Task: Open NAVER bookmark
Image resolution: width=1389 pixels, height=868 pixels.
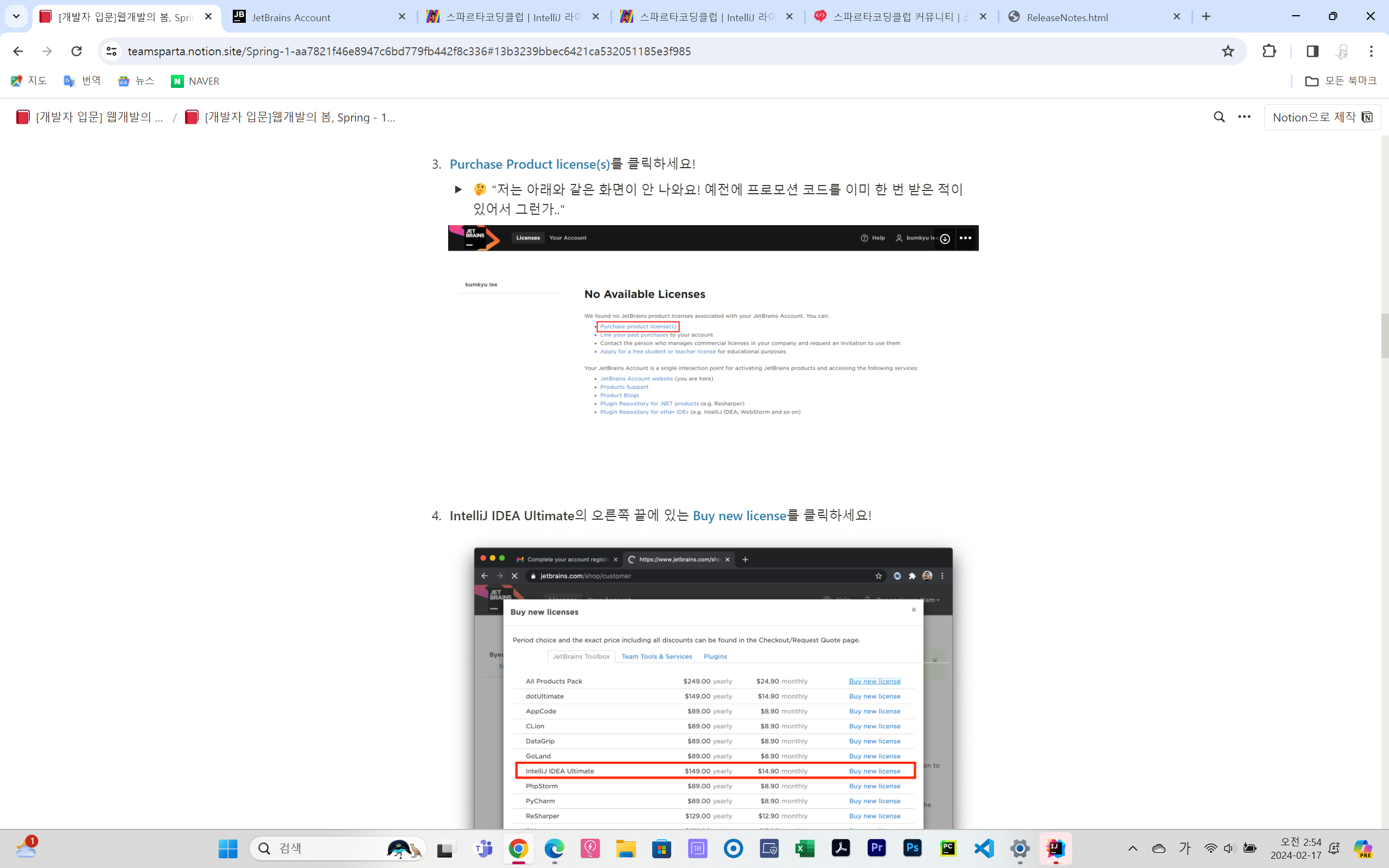Action: (195, 81)
